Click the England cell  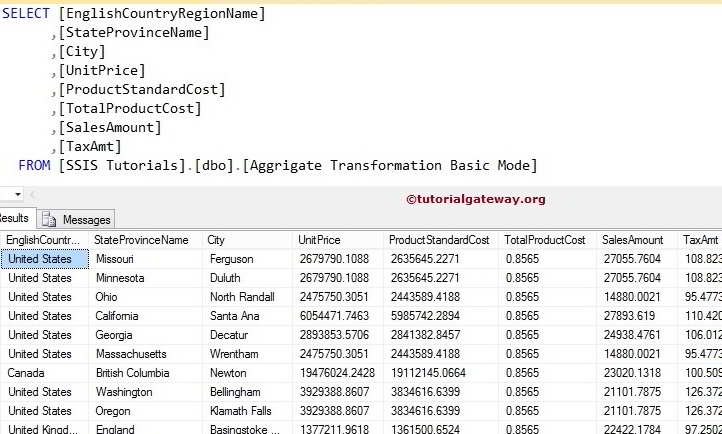coord(145,428)
